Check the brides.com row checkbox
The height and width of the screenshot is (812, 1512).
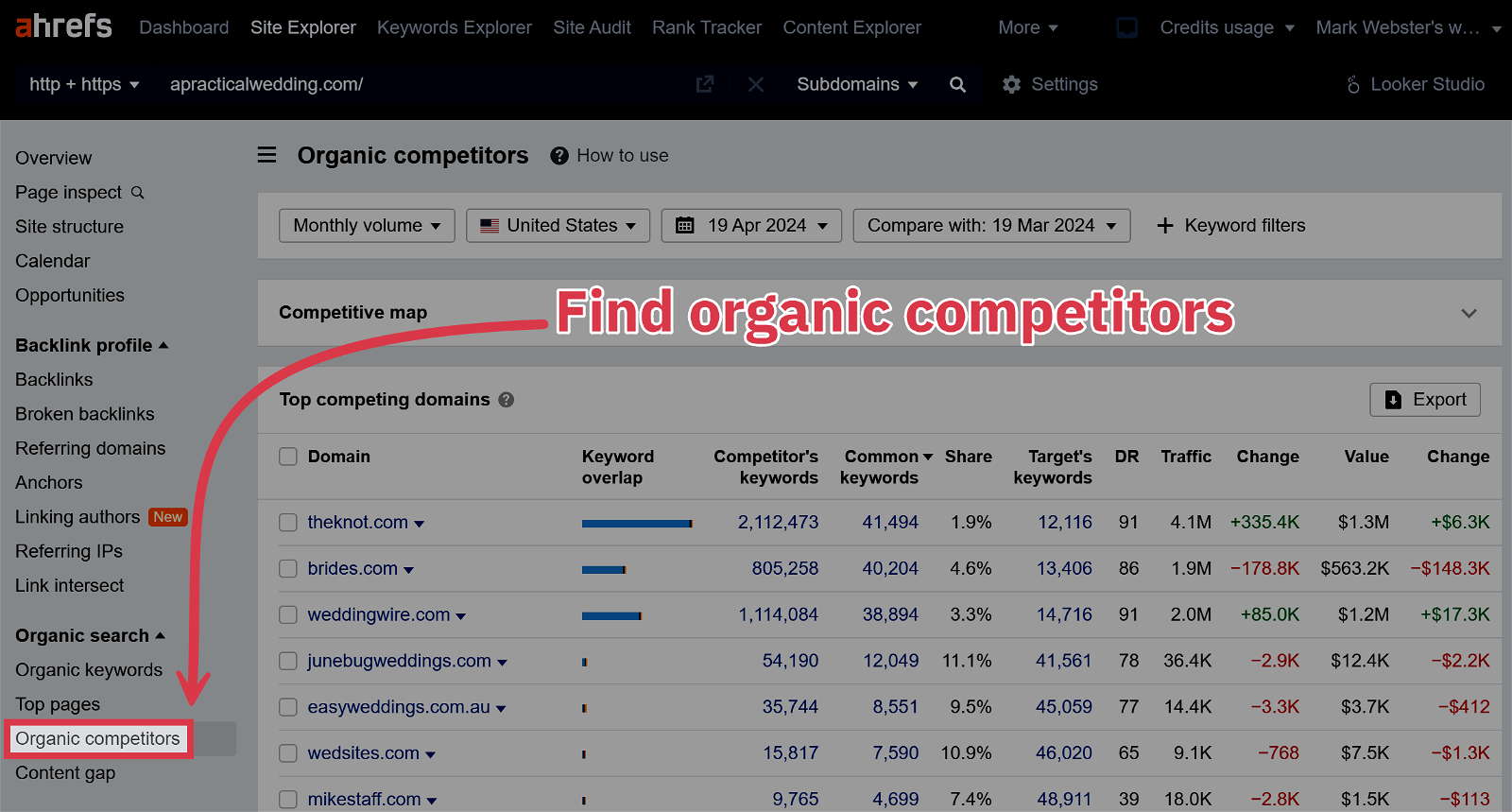pyautogui.click(x=288, y=569)
